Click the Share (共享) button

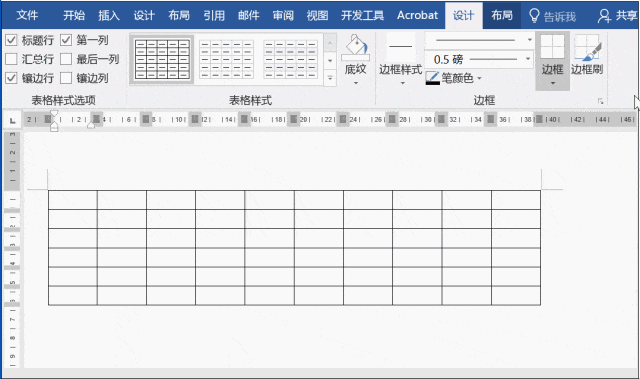[618, 16]
